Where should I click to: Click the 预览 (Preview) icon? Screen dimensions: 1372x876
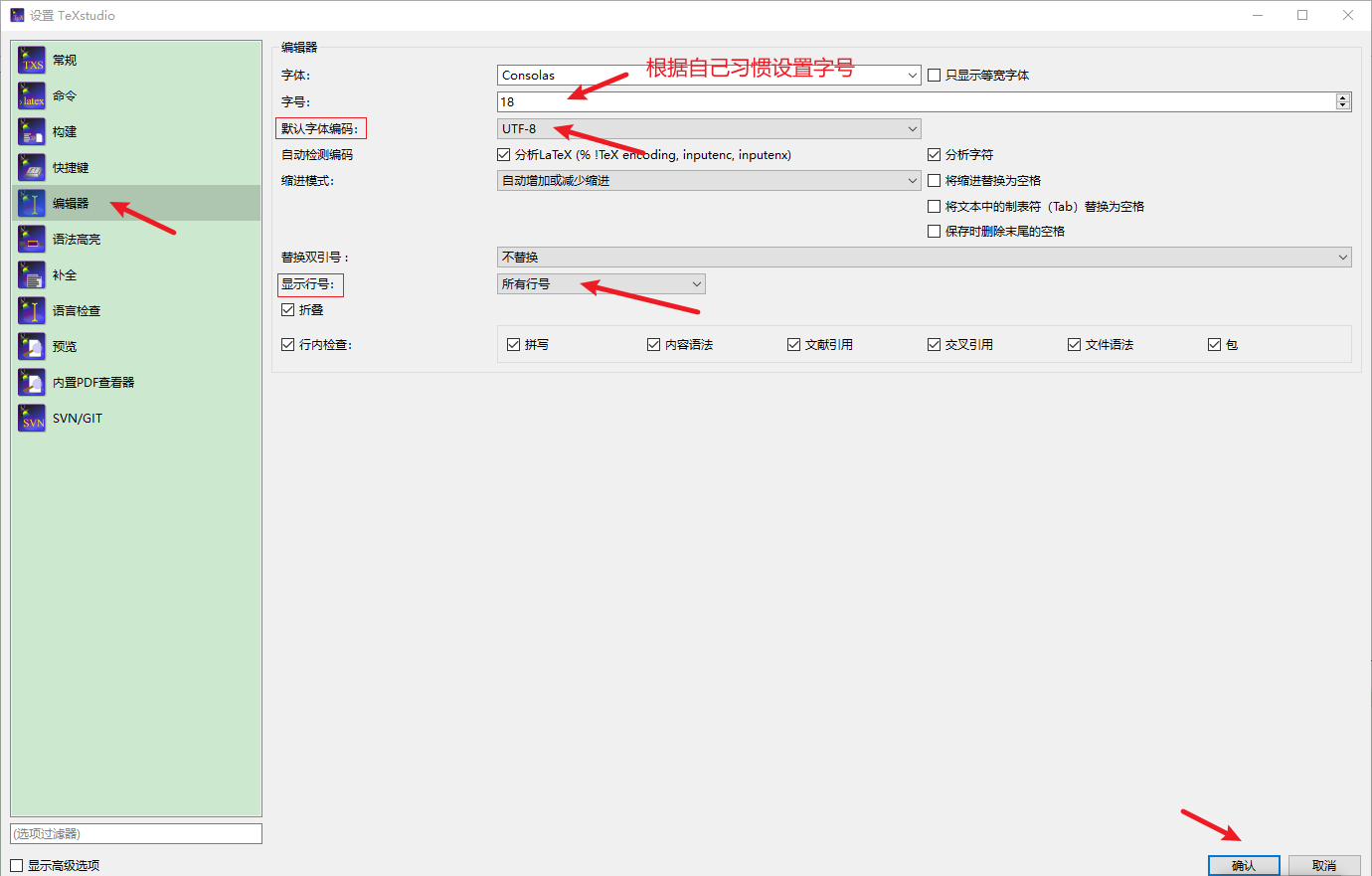pyautogui.click(x=32, y=346)
